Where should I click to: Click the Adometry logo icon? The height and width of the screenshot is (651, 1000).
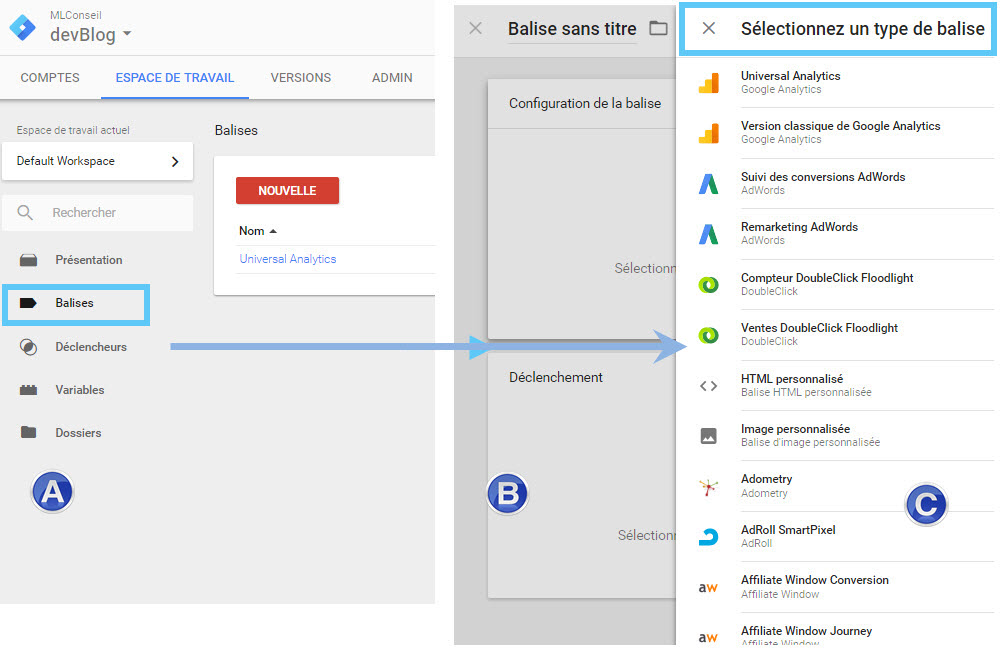click(709, 487)
